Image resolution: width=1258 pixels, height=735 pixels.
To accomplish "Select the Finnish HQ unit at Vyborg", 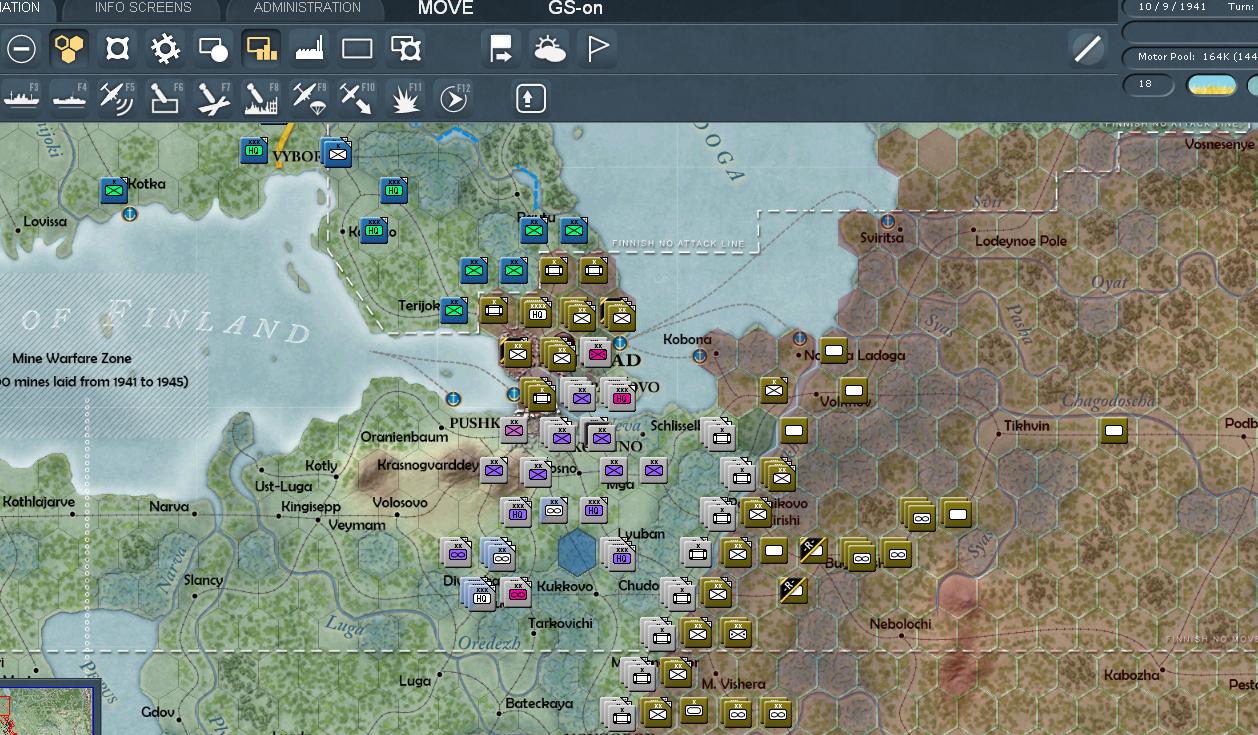I will pyautogui.click(x=254, y=151).
